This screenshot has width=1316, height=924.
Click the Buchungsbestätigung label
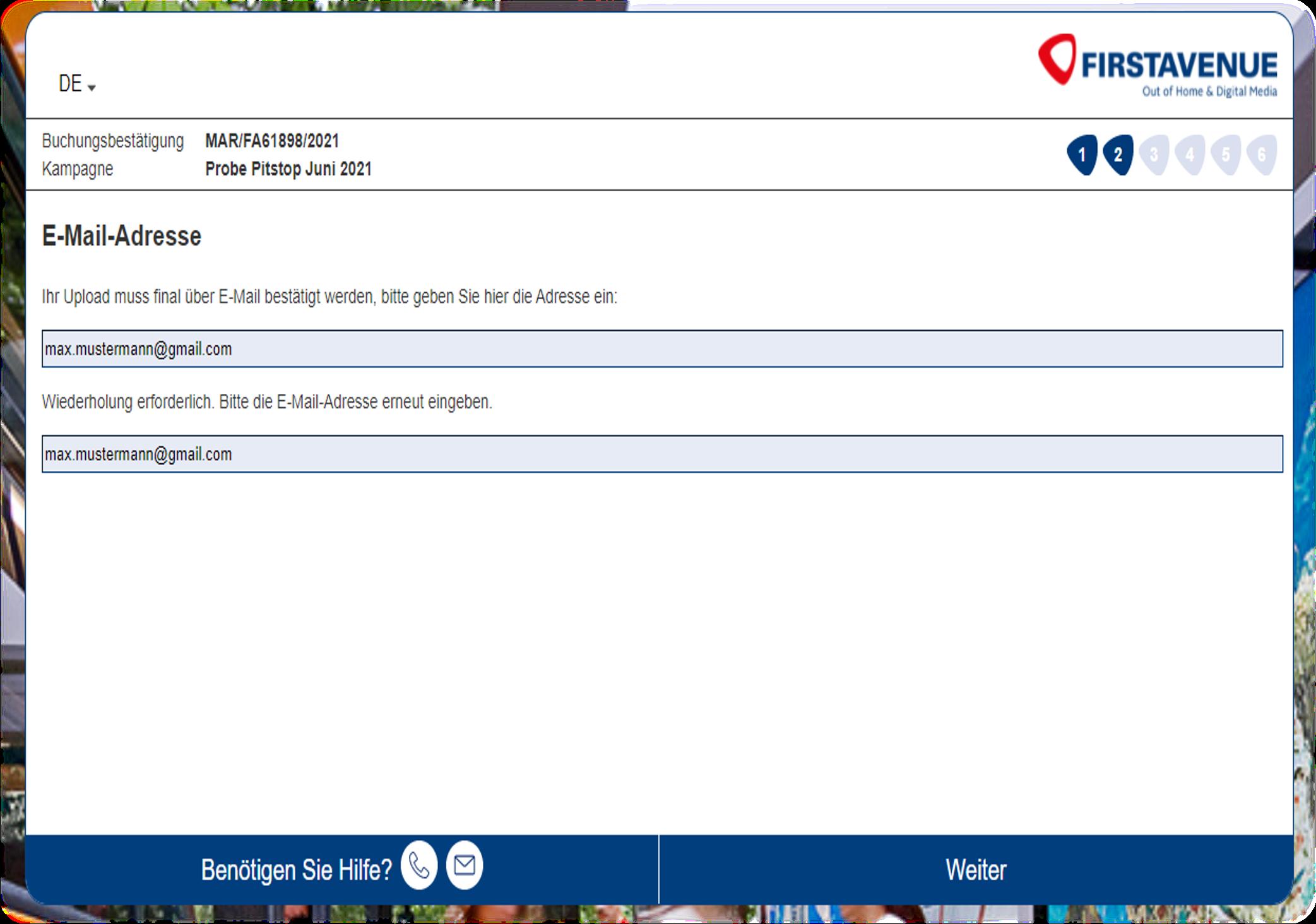[112, 141]
